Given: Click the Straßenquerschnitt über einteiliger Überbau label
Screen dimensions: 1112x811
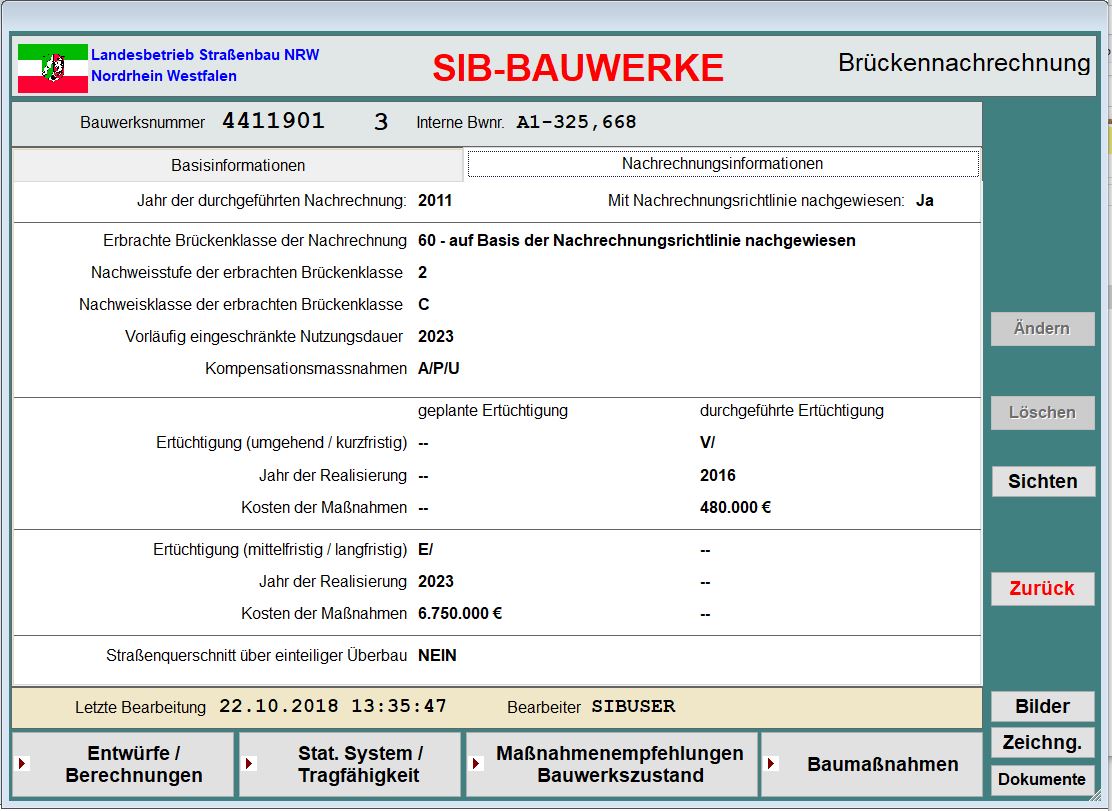Looking at the screenshot, I should coord(257,656).
